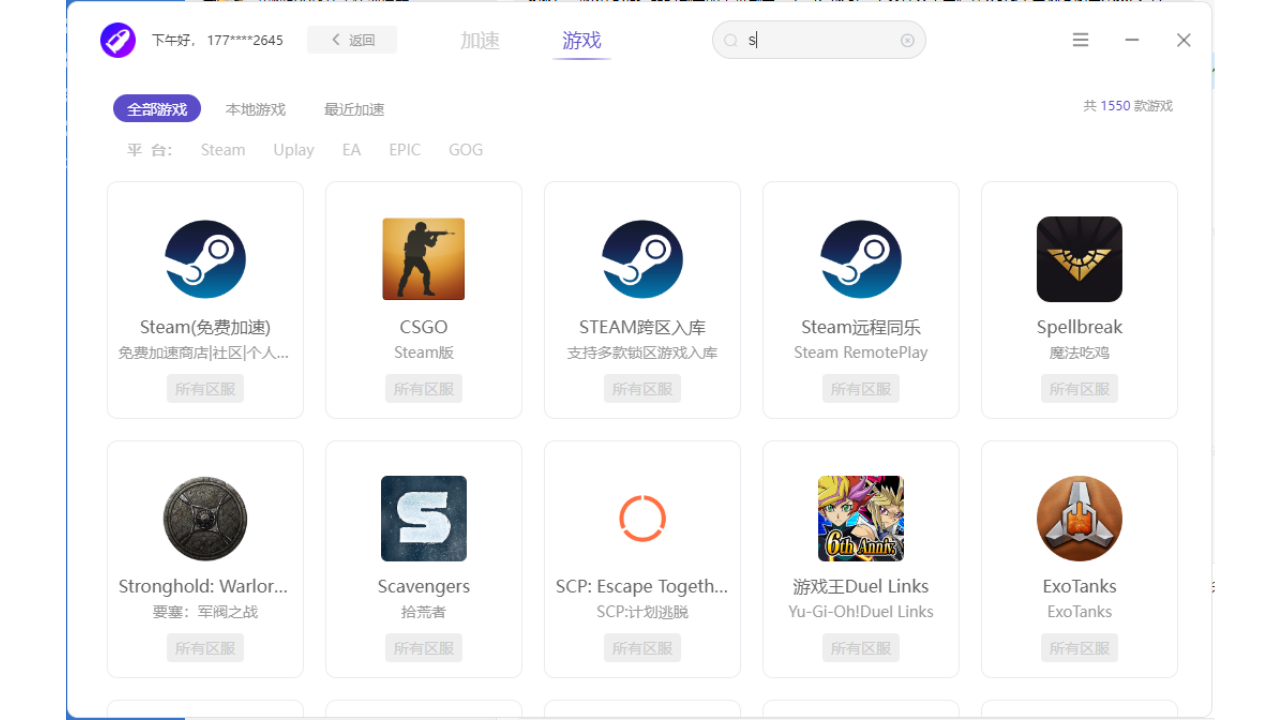Click 所有区服 under 游戏王Duel Links
Screen dimensions: 1280x720
tap(860, 648)
